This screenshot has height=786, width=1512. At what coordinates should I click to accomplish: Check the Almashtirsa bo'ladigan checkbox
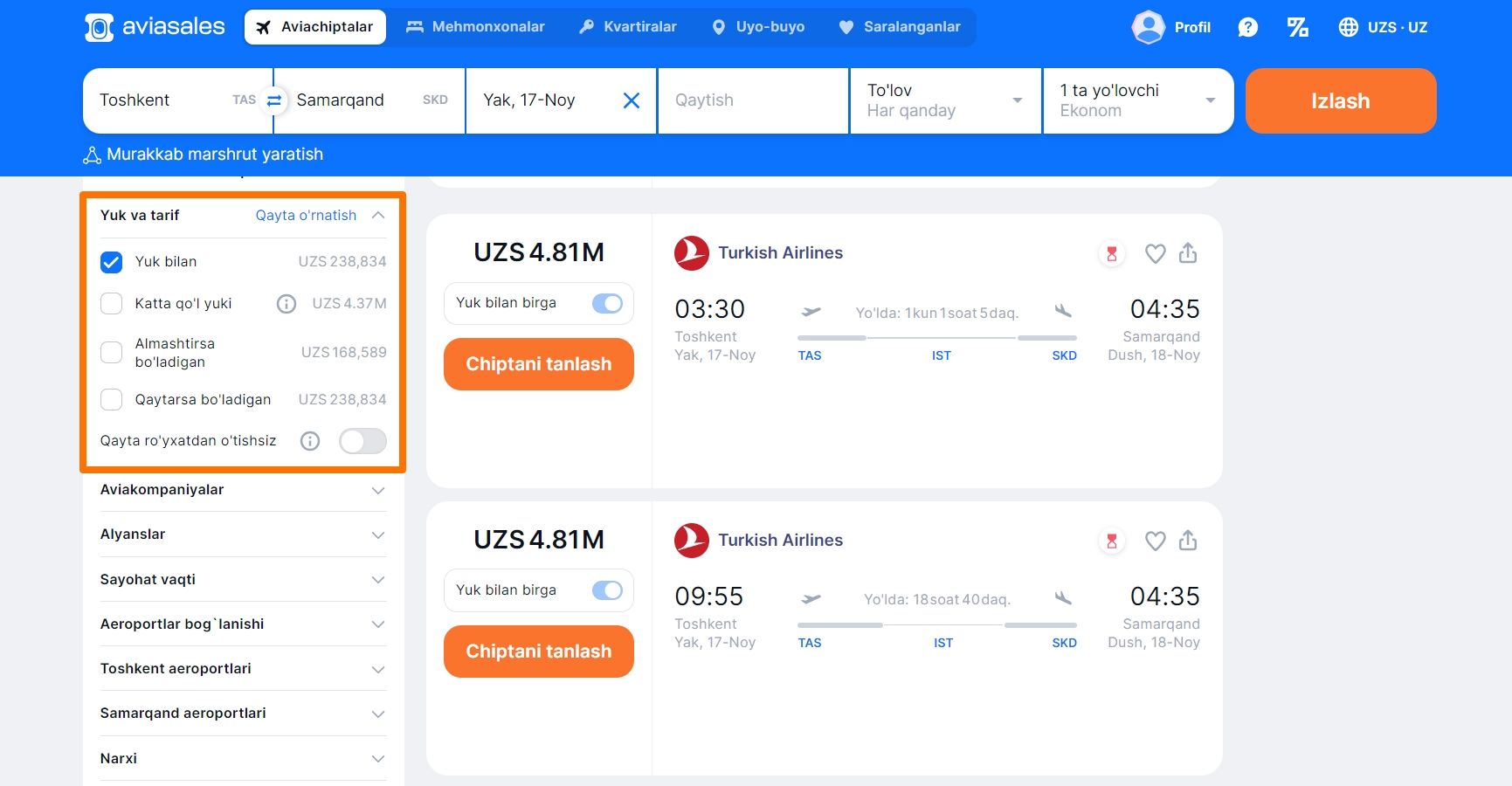tap(111, 353)
